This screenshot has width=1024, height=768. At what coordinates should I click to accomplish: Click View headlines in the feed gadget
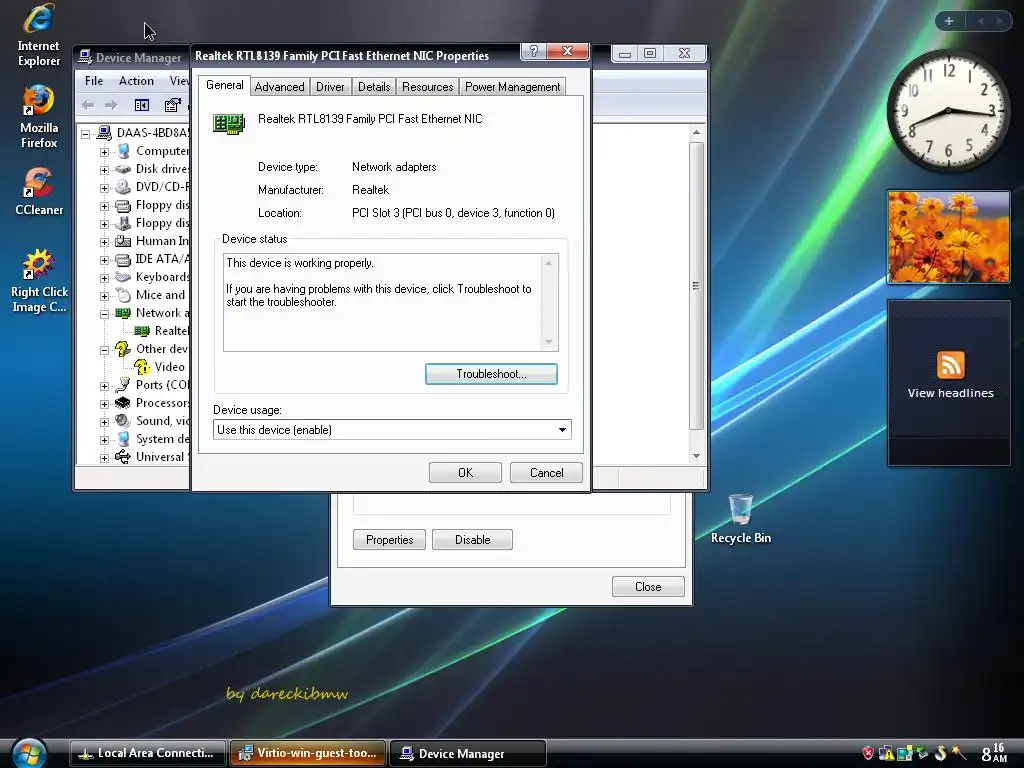click(950, 393)
